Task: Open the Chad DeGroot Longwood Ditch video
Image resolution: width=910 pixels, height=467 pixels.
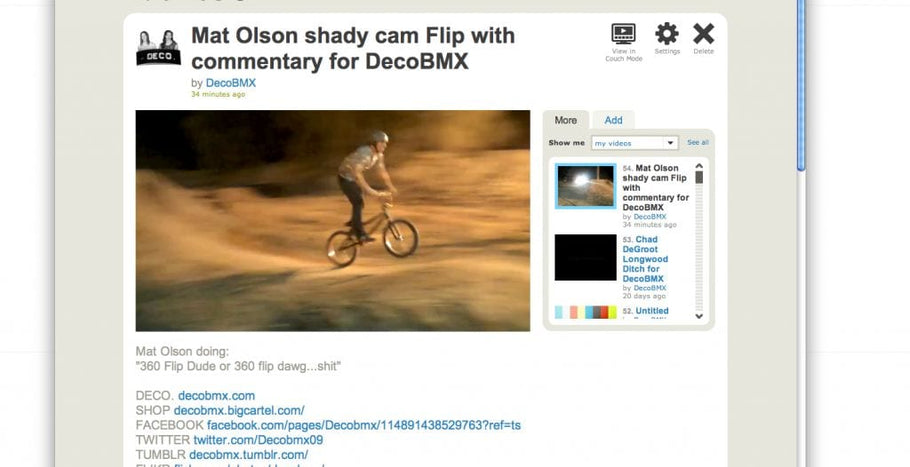Action: [645, 259]
